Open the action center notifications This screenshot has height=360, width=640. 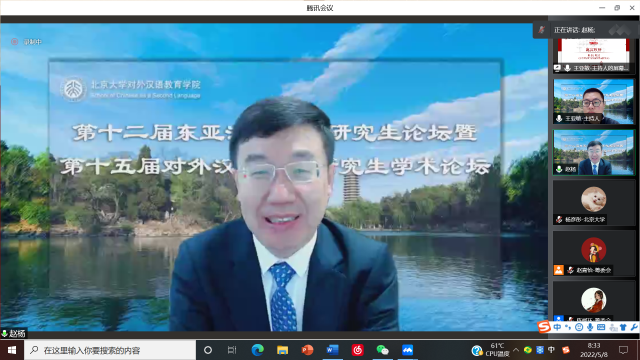pyautogui.click(x=623, y=350)
